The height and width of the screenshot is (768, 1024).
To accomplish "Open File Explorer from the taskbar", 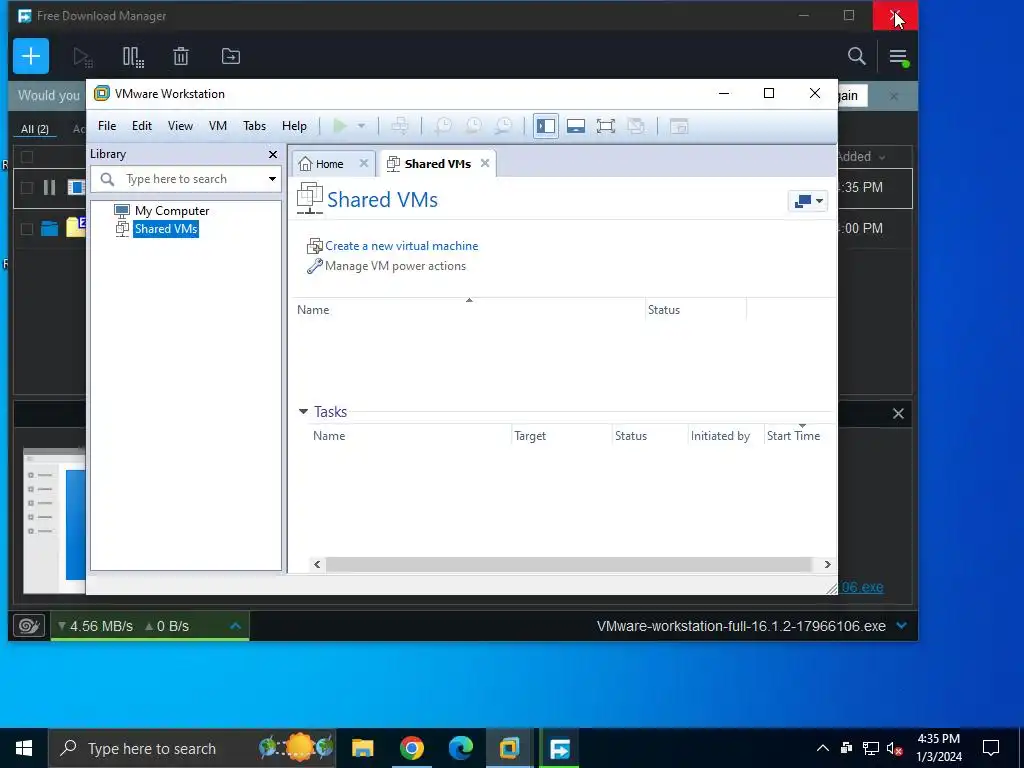I will (x=362, y=748).
